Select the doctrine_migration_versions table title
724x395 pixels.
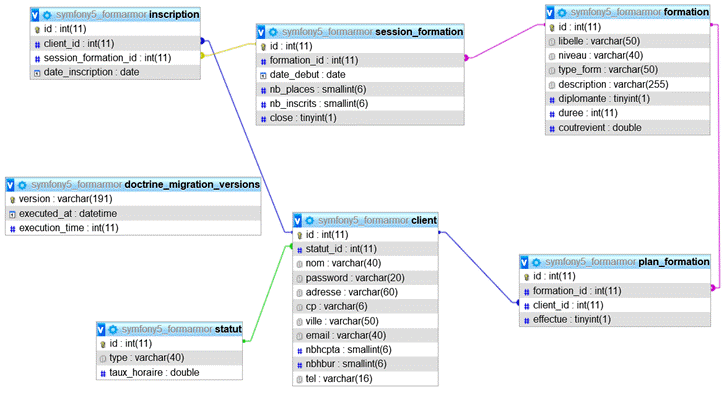coord(192,185)
